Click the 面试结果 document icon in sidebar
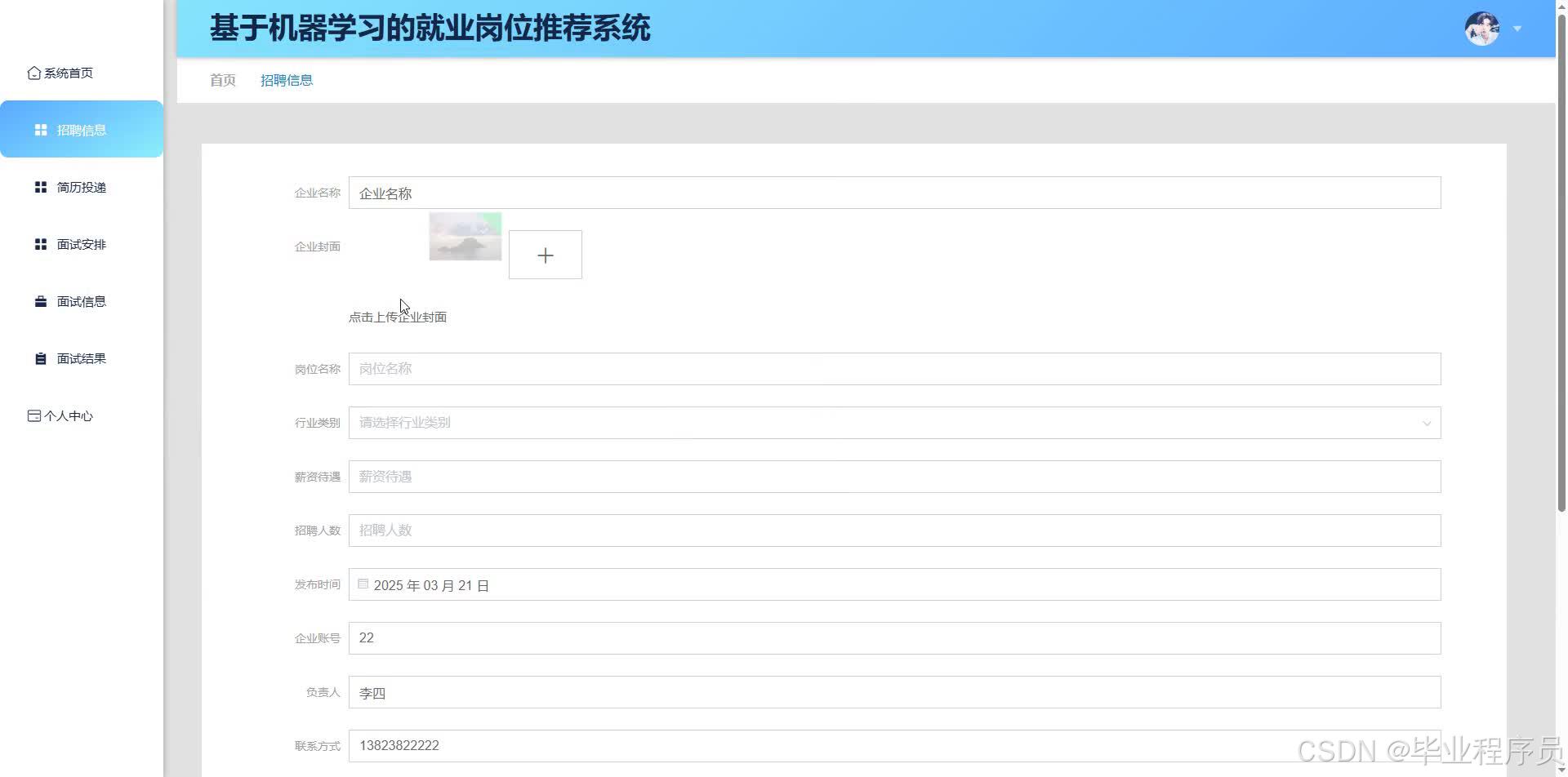This screenshot has width=1568, height=777. coord(41,357)
